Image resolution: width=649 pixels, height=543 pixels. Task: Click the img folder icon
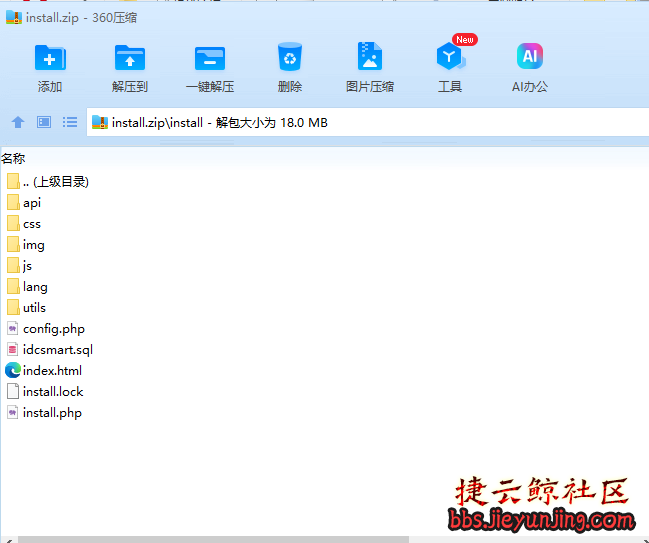coord(13,245)
